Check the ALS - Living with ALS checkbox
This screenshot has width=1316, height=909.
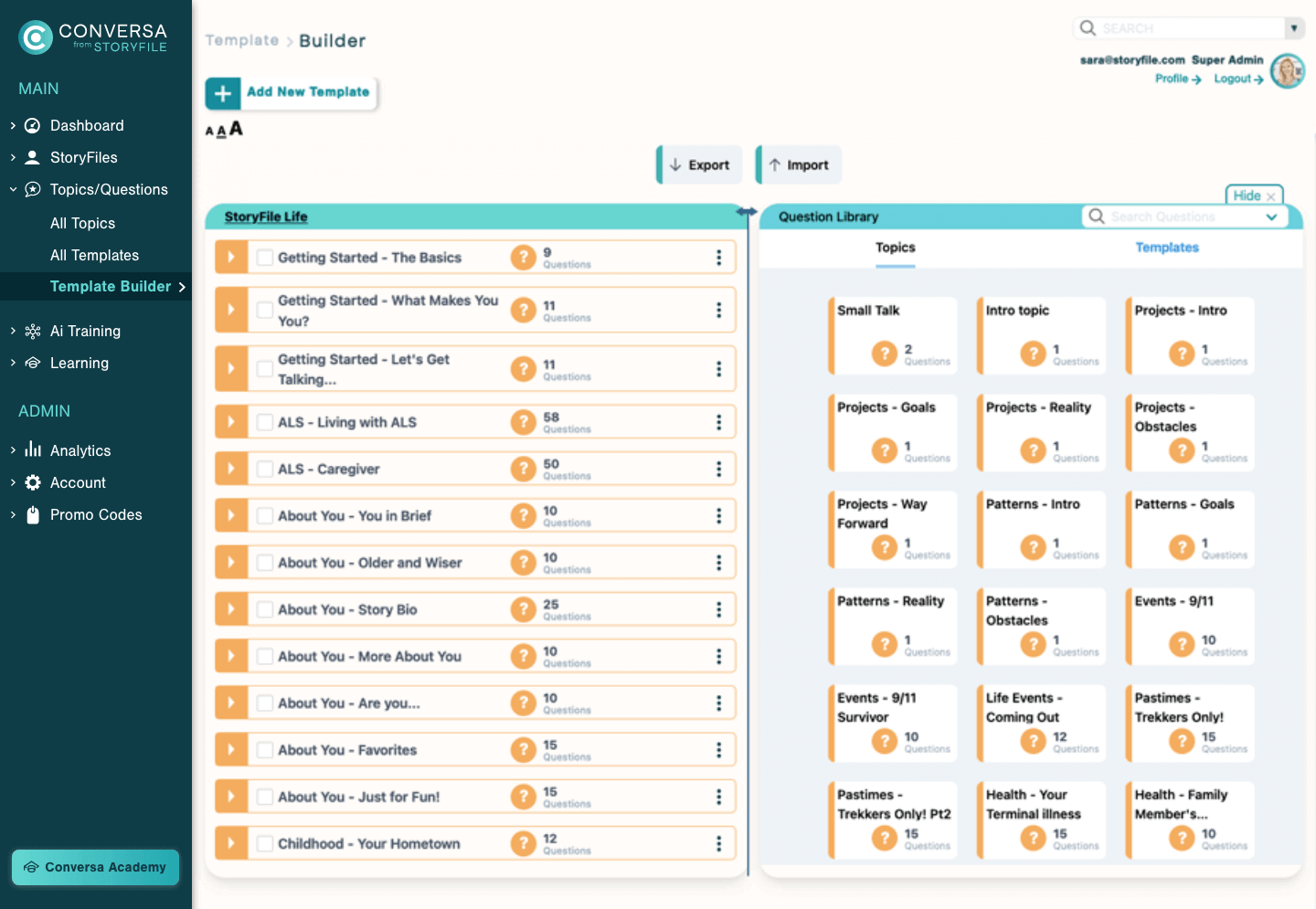[265, 422]
